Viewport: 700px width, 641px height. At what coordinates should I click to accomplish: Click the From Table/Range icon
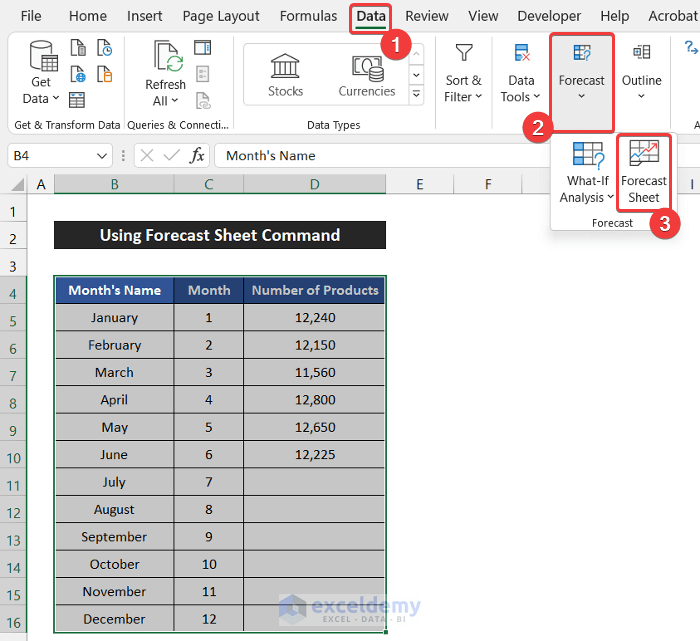click(x=77, y=100)
